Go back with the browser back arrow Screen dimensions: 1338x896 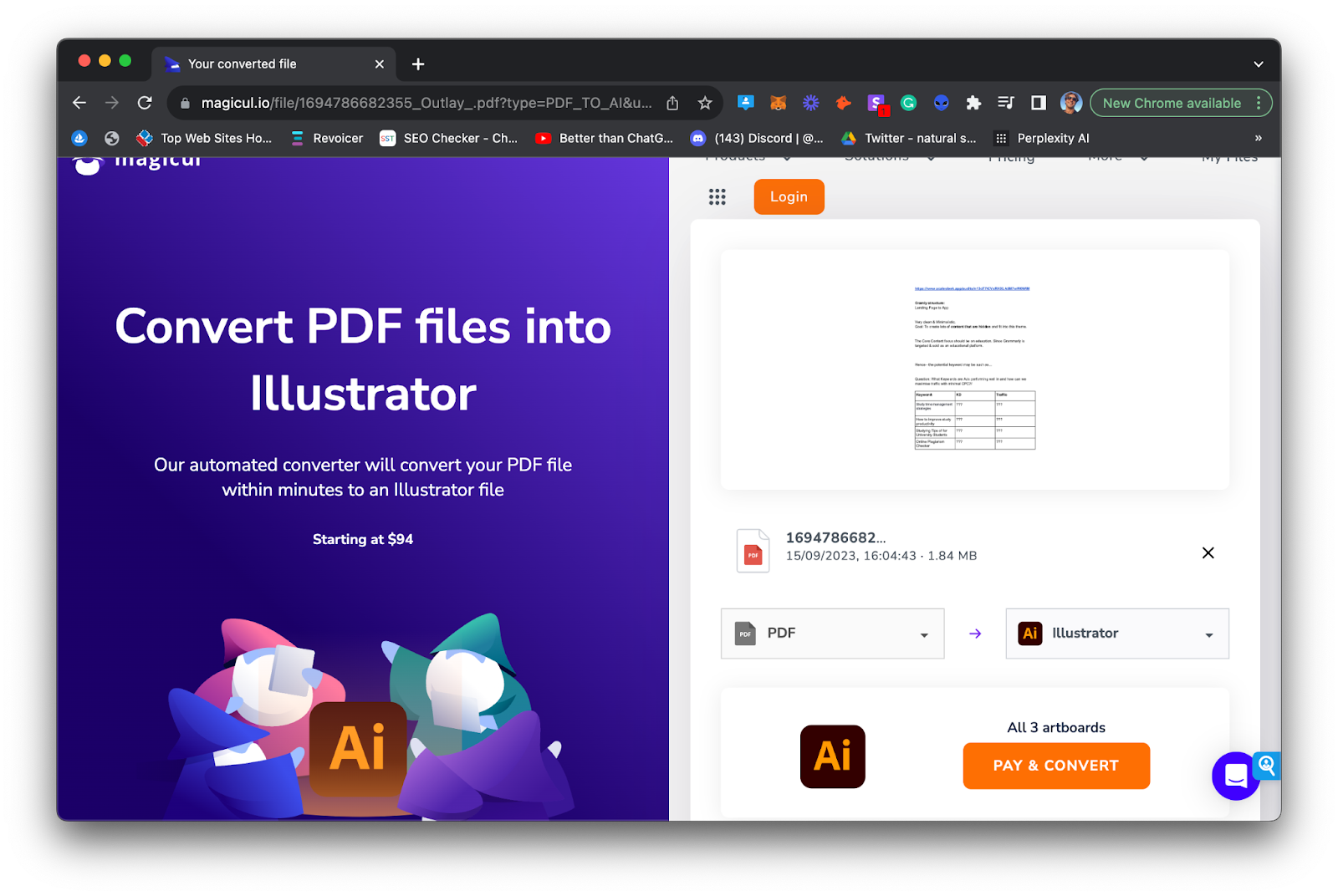click(x=79, y=103)
